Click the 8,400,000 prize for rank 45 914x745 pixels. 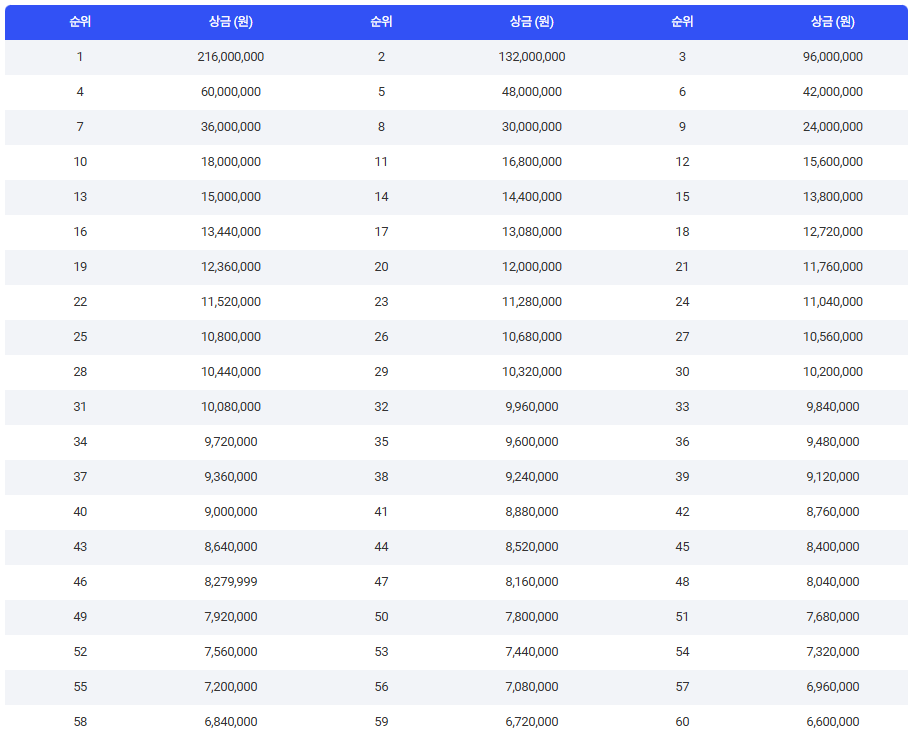[832, 547]
